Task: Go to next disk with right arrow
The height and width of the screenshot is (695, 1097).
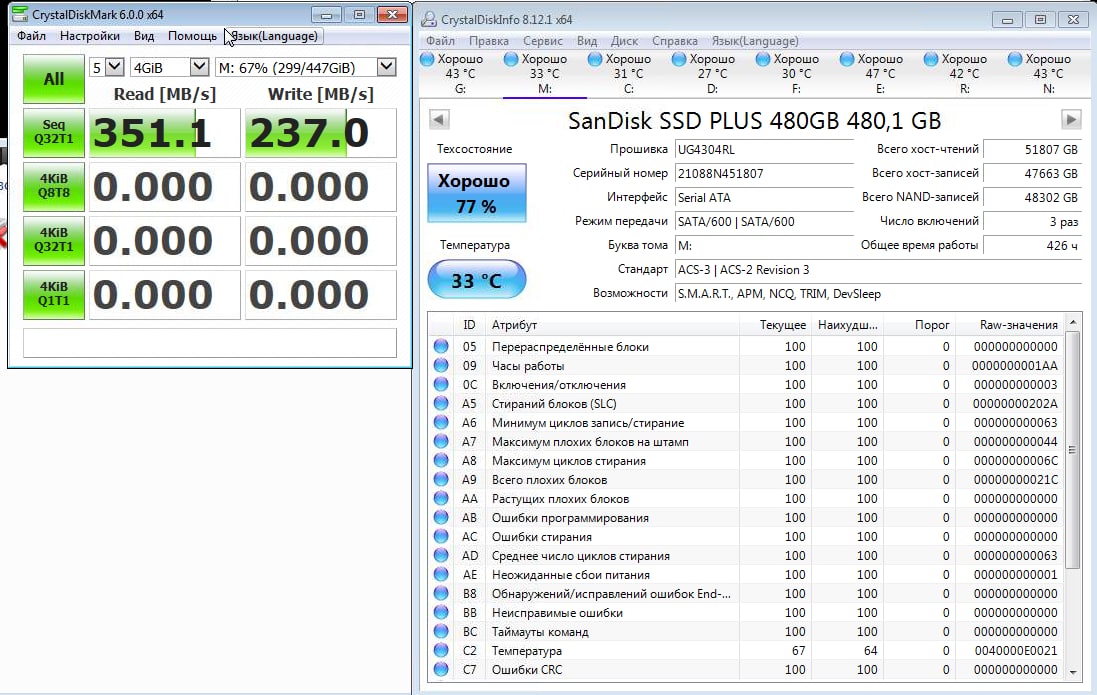Action: (x=1071, y=119)
